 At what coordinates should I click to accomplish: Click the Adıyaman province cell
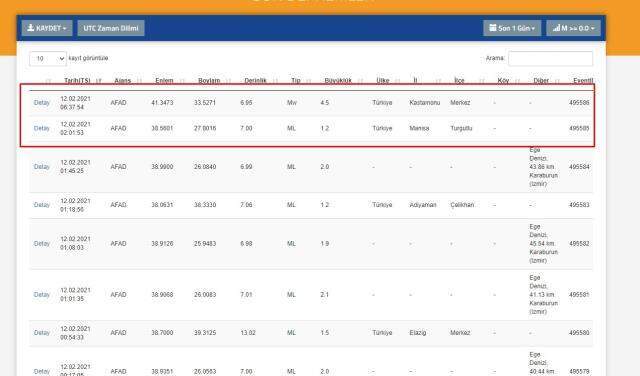pos(423,205)
